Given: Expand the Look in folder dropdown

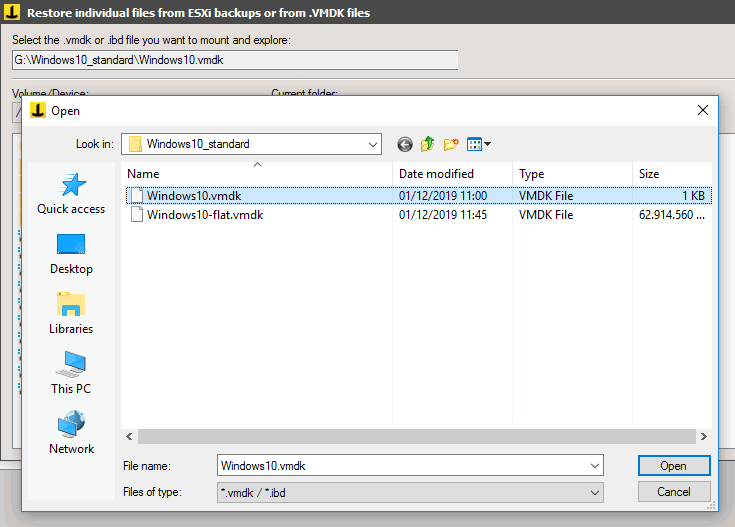Looking at the screenshot, I should (x=373, y=144).
